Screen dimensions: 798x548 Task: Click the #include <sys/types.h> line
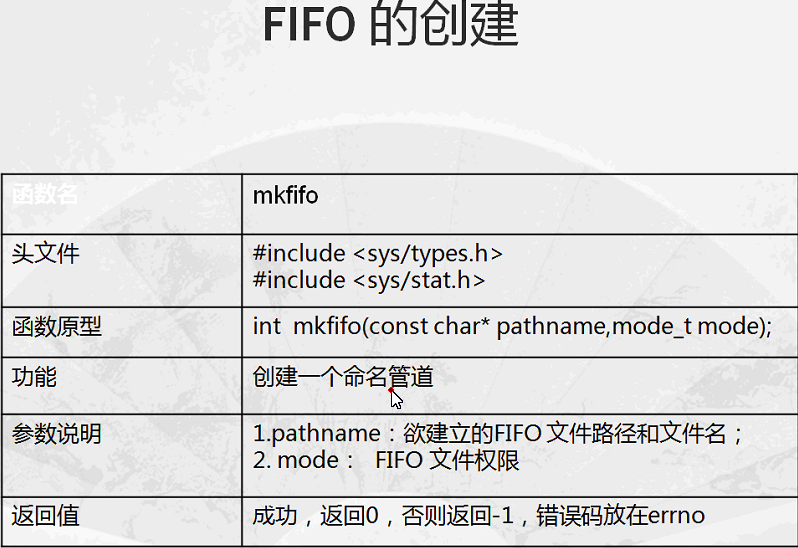378,253
